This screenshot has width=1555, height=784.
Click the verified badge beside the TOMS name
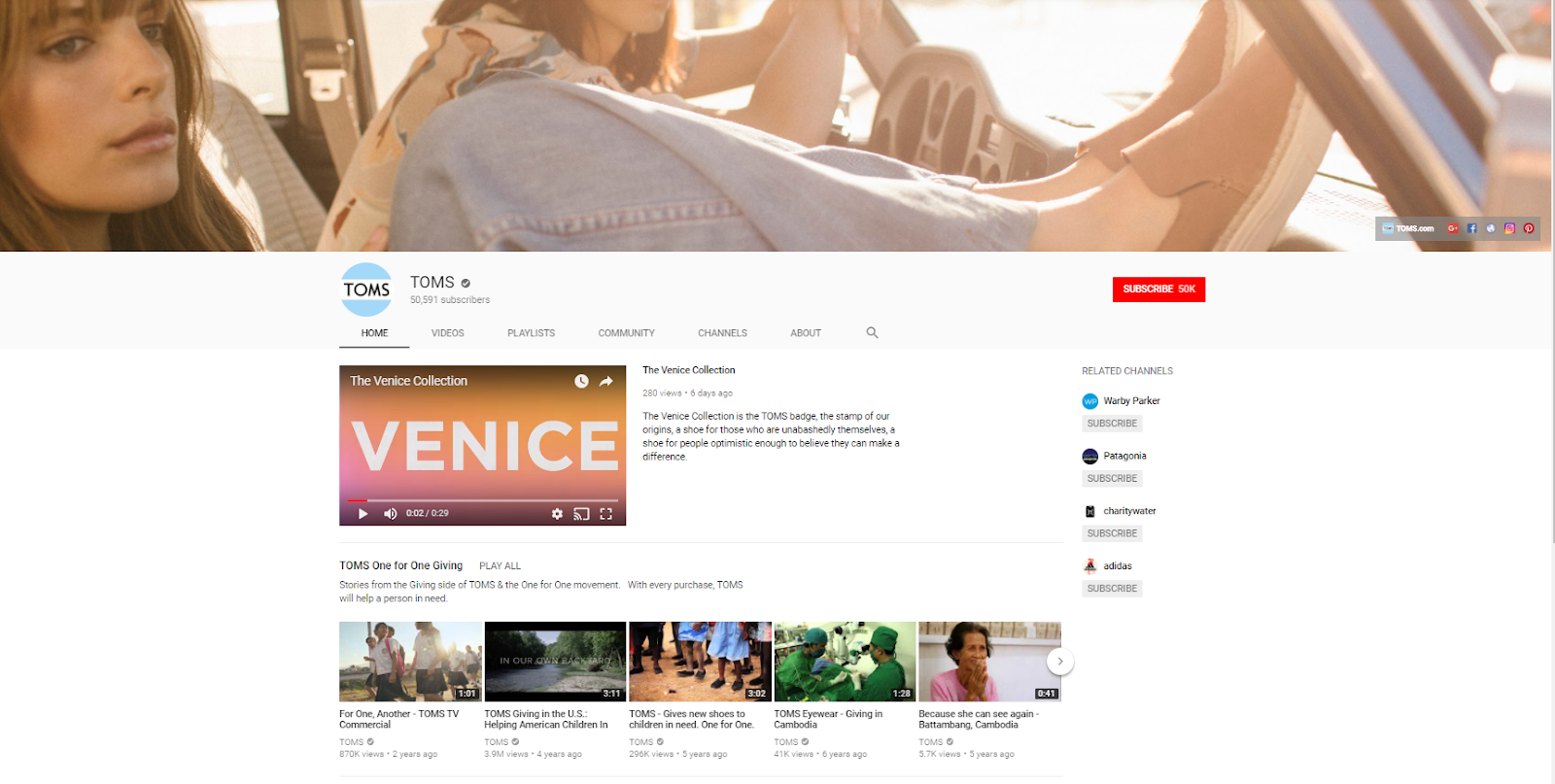click(x=466, y=284)
